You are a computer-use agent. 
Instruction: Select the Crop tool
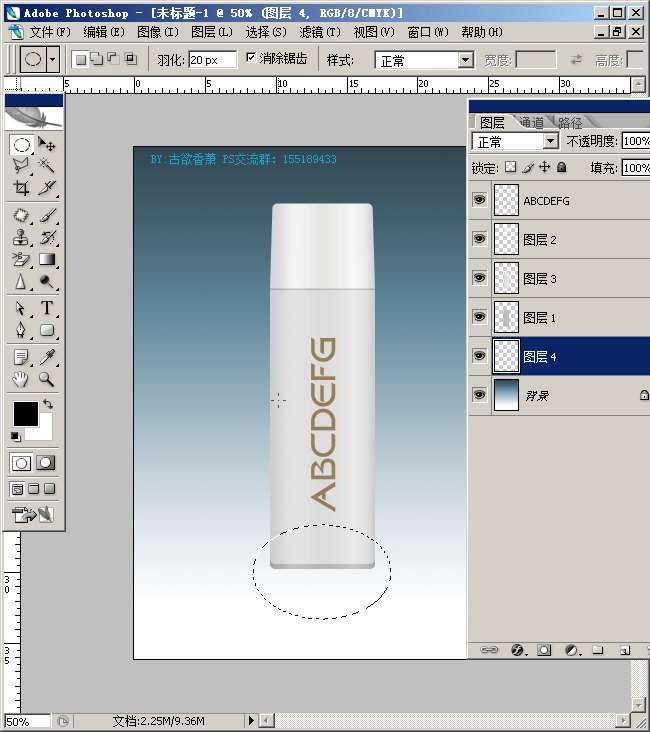[20, 188]
